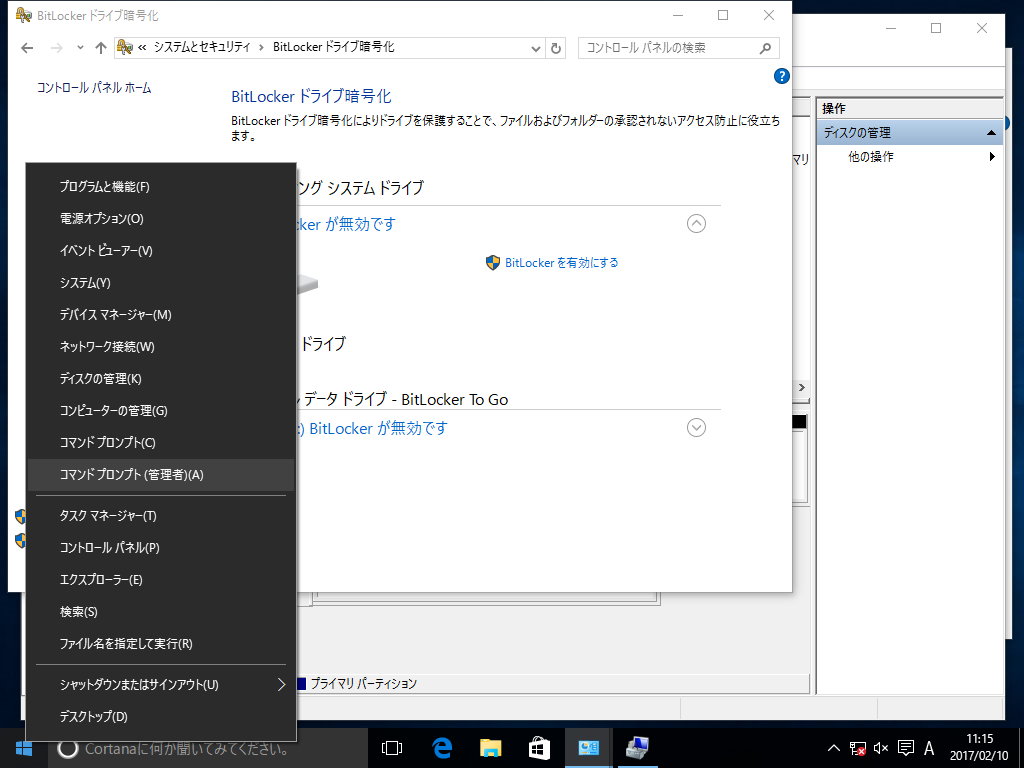Open コンピューターの管理 from the menu

[x=161, y=411]
